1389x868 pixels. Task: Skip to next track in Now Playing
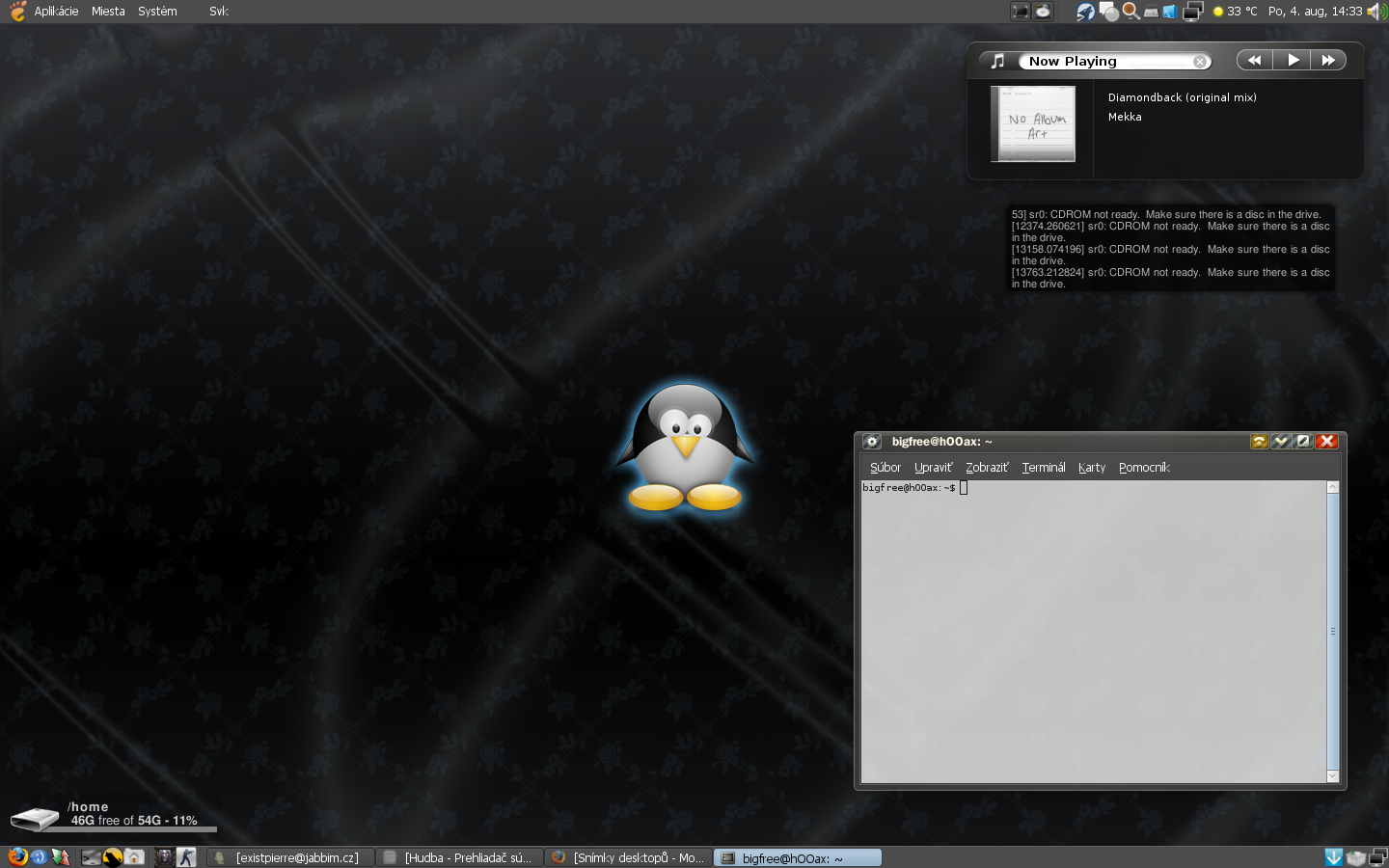[x=1328, y=60]
